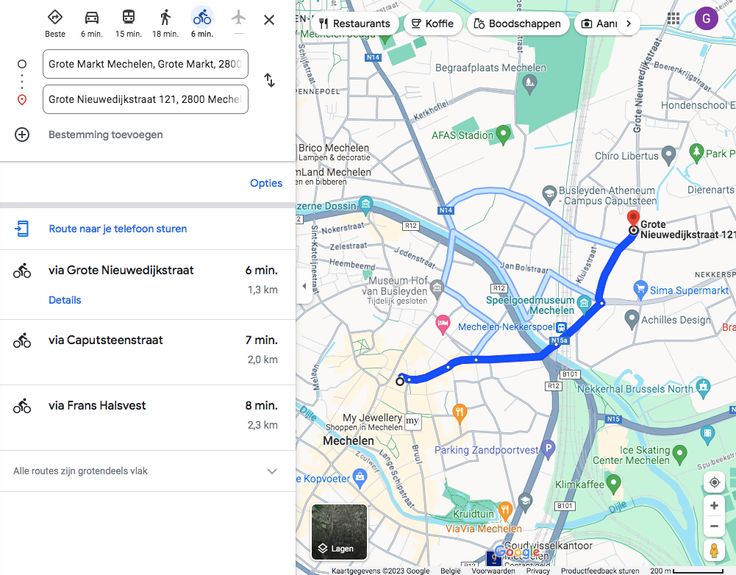Click the swap start and destination arrows
This screenshot has width=736, height=575.
coord(269,80)
